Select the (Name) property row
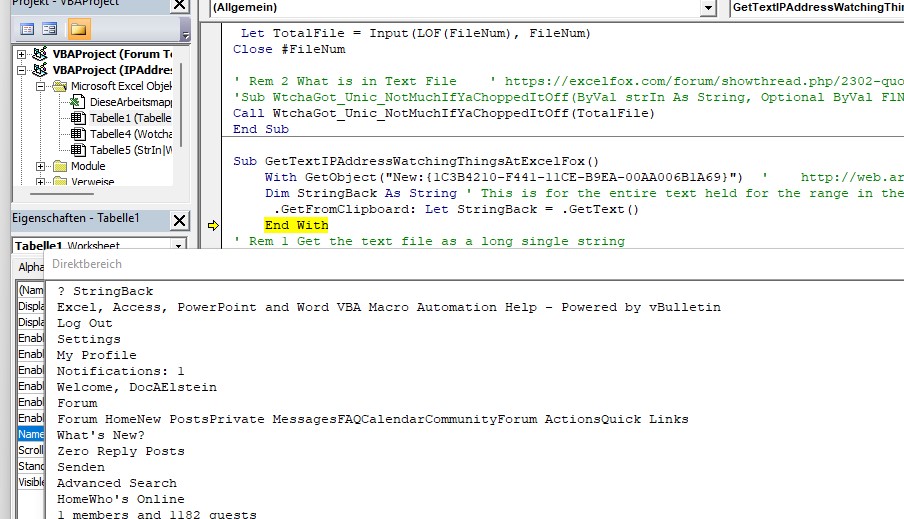This screenshot has height=519, width=904. (x=31, y=290)
